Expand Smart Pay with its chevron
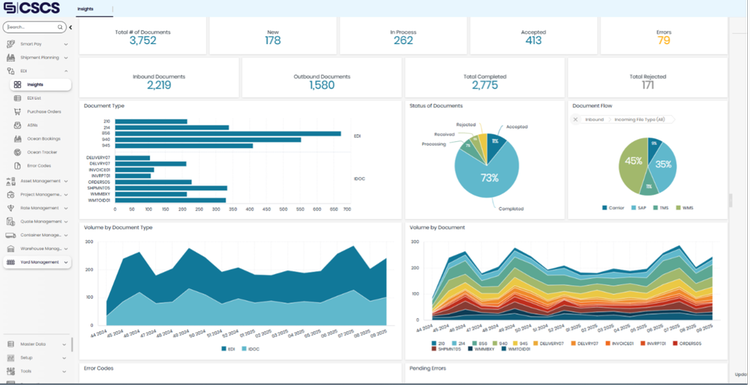Screen dimensions: 750x387 [x=66, y=44]
